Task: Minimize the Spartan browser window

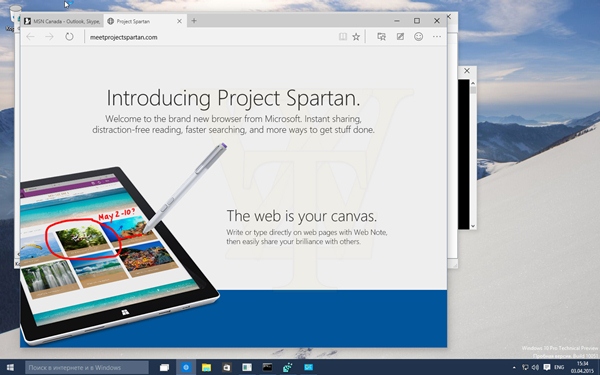Action: [397, 21]
